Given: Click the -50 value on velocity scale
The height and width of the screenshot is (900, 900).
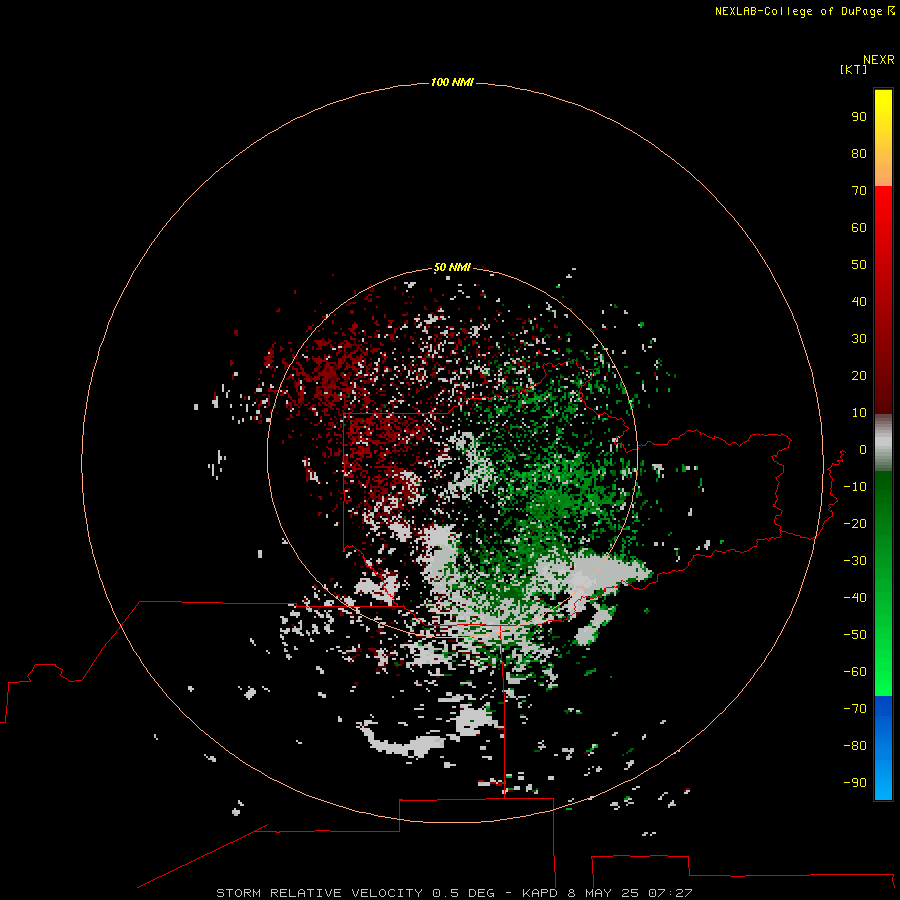Looking at the screenshot, I should [x=855, y=635].
